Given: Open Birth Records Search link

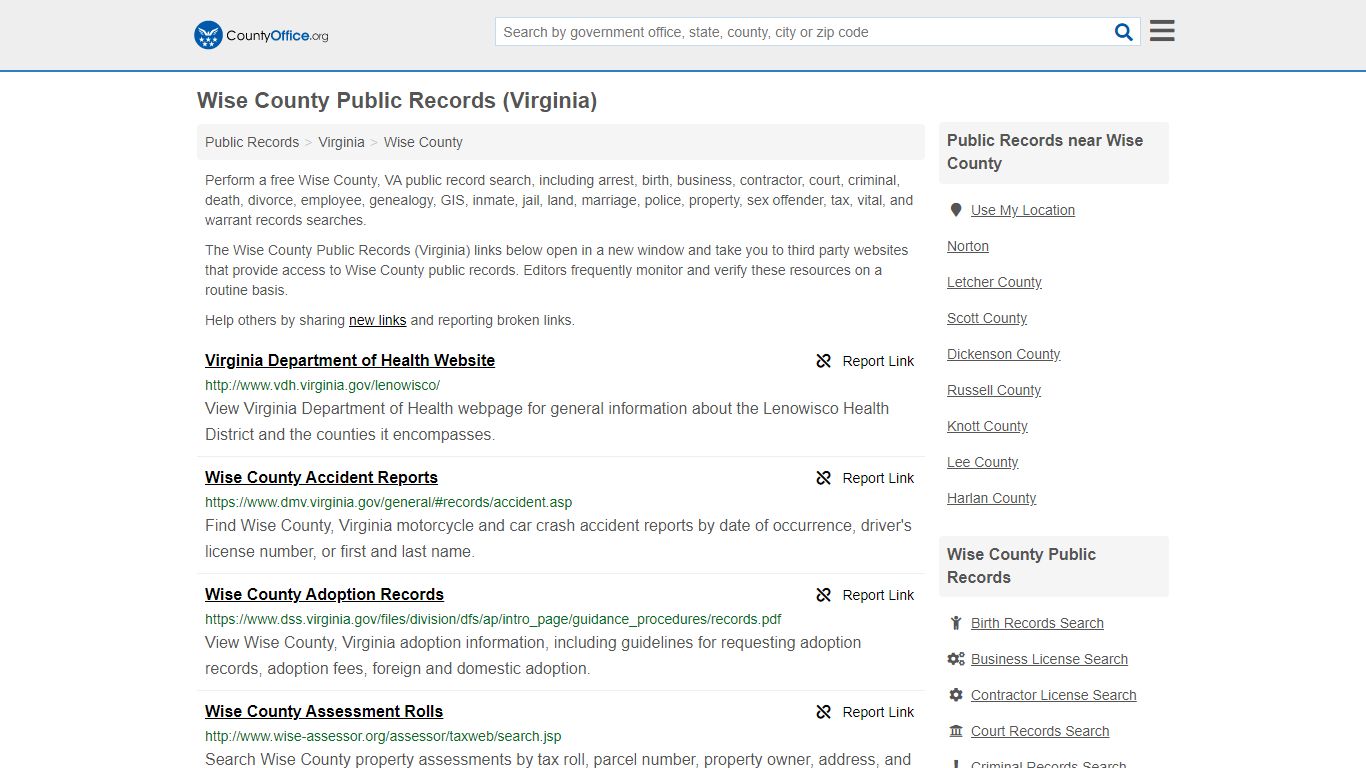Looking at the screenshot, I should click(x=1037, y=623).
